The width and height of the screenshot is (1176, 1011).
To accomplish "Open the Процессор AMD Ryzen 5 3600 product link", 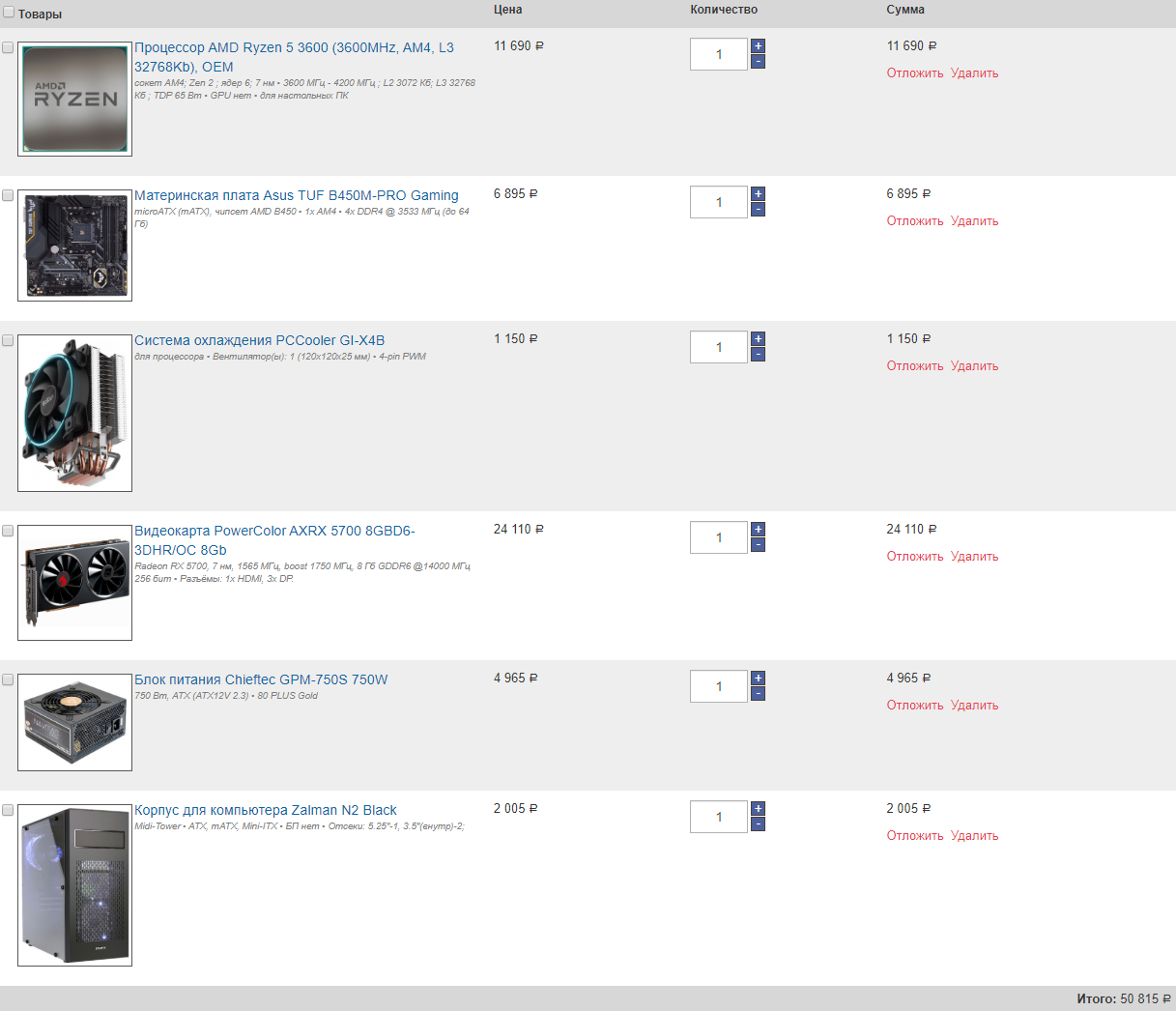I will [294, 57].
